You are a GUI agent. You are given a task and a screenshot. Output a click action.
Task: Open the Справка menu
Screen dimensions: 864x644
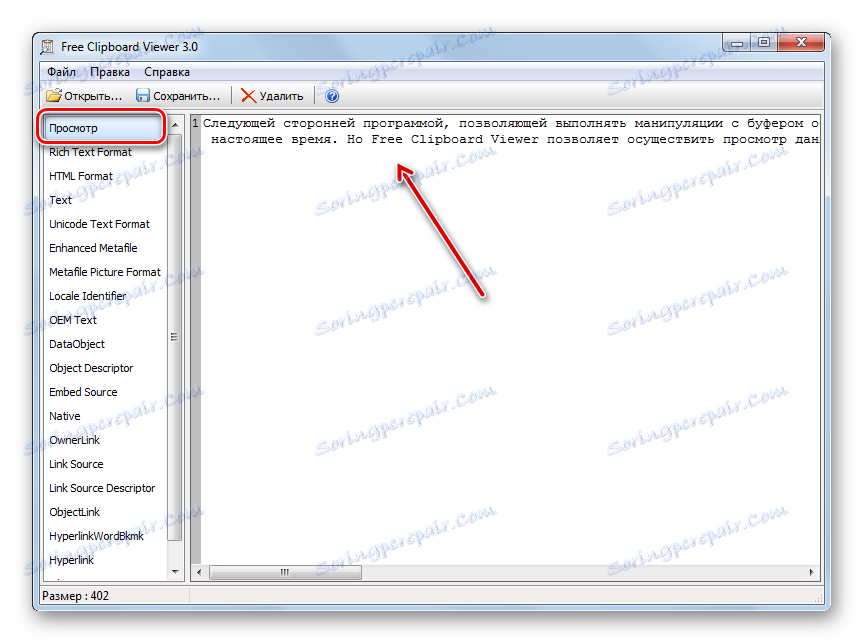(x=165, y=72)
